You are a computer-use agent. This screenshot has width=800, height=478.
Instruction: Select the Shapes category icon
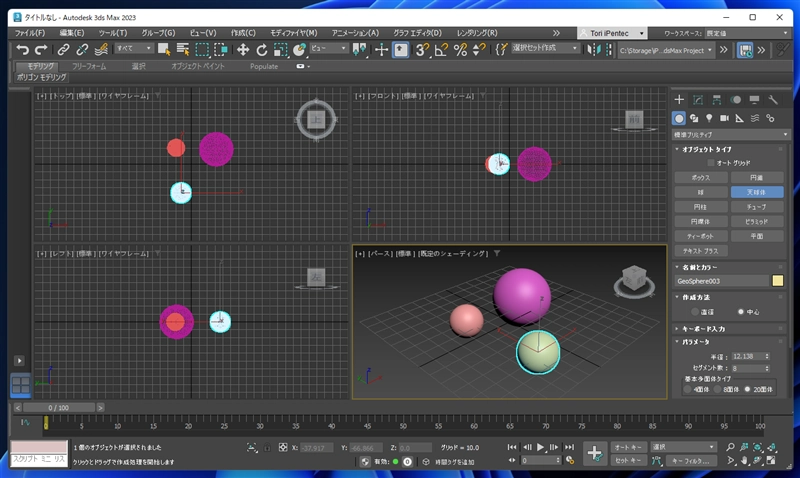[x=694, y=118]
